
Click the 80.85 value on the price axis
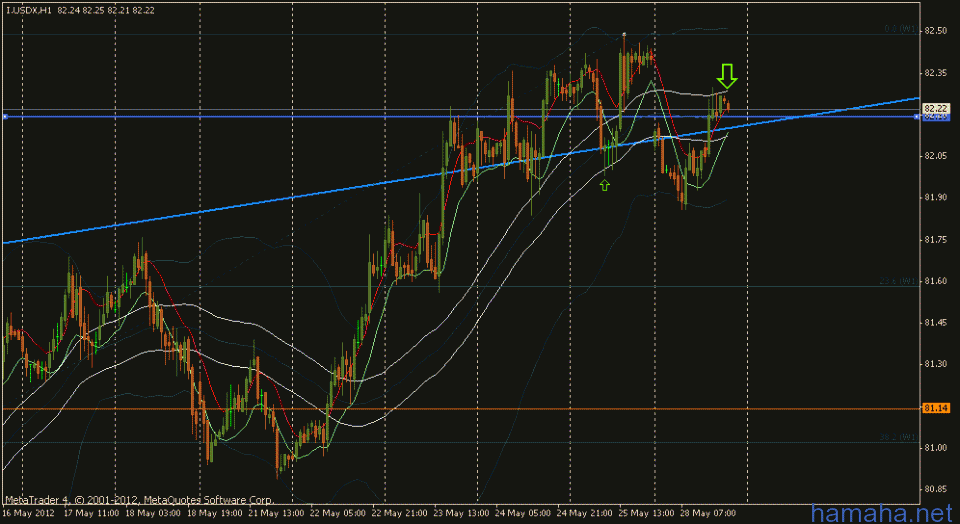[x=936, y=489]
